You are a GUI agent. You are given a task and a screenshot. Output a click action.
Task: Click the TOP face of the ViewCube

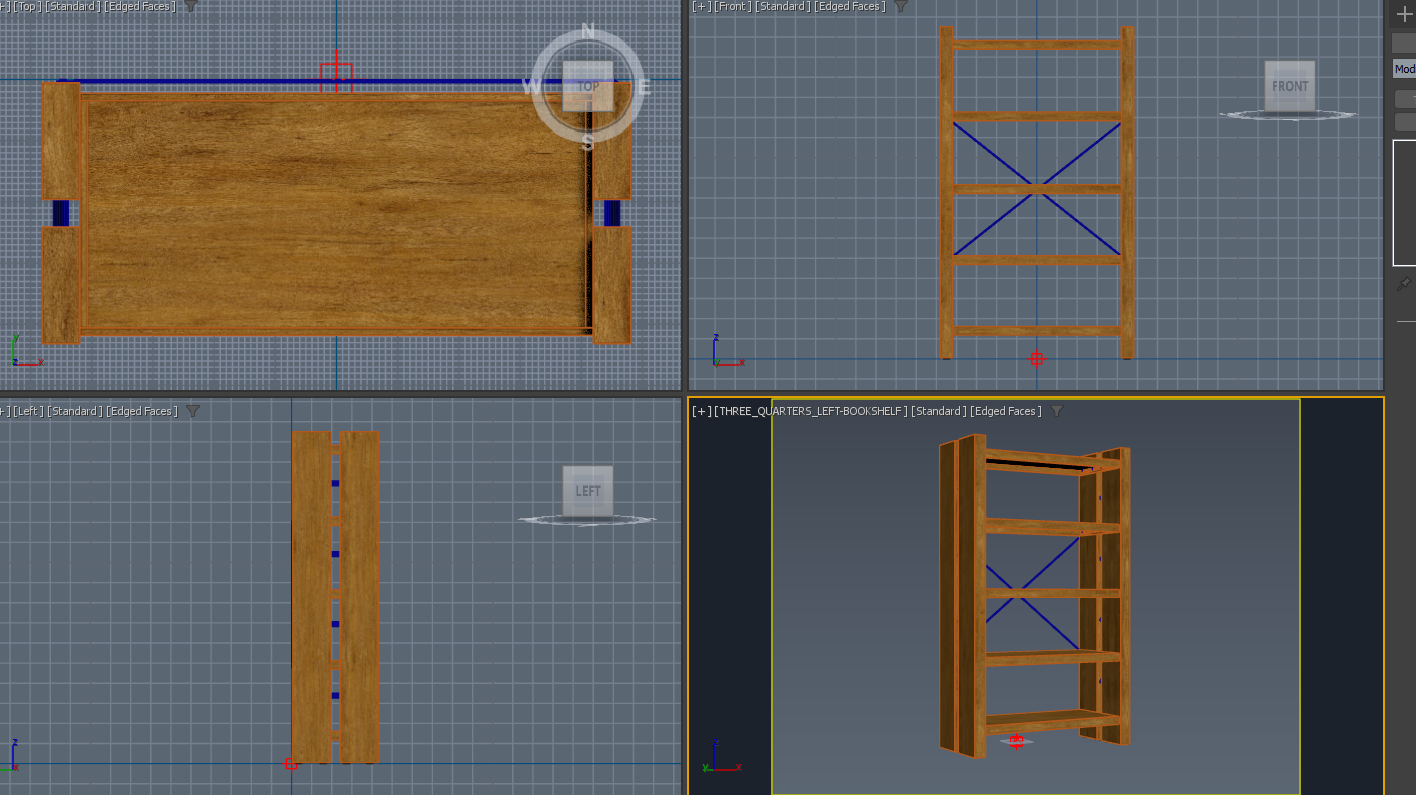(588, 86)
